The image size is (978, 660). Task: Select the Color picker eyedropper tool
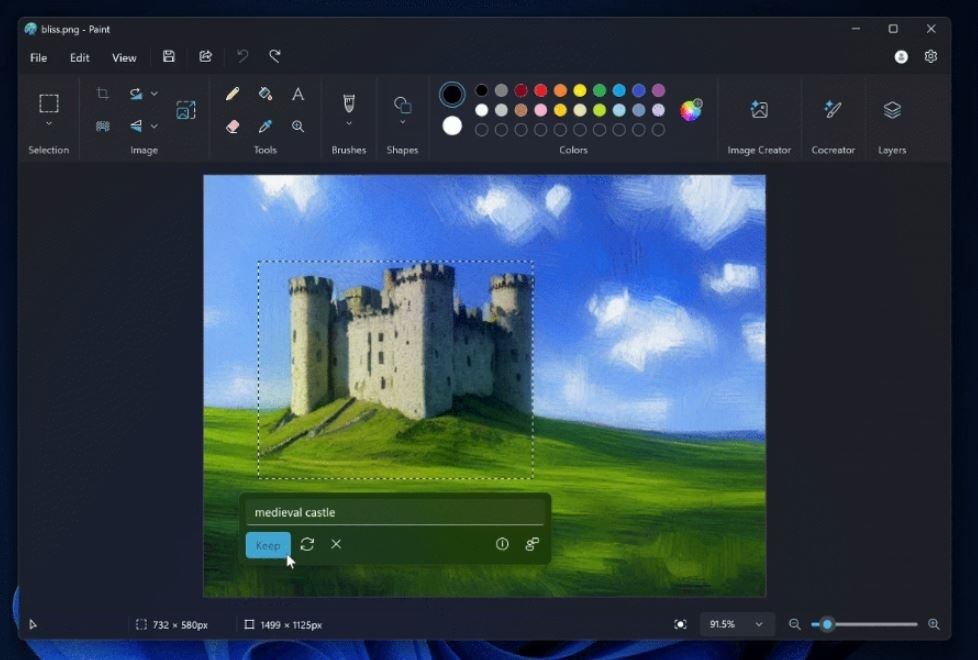264,127
